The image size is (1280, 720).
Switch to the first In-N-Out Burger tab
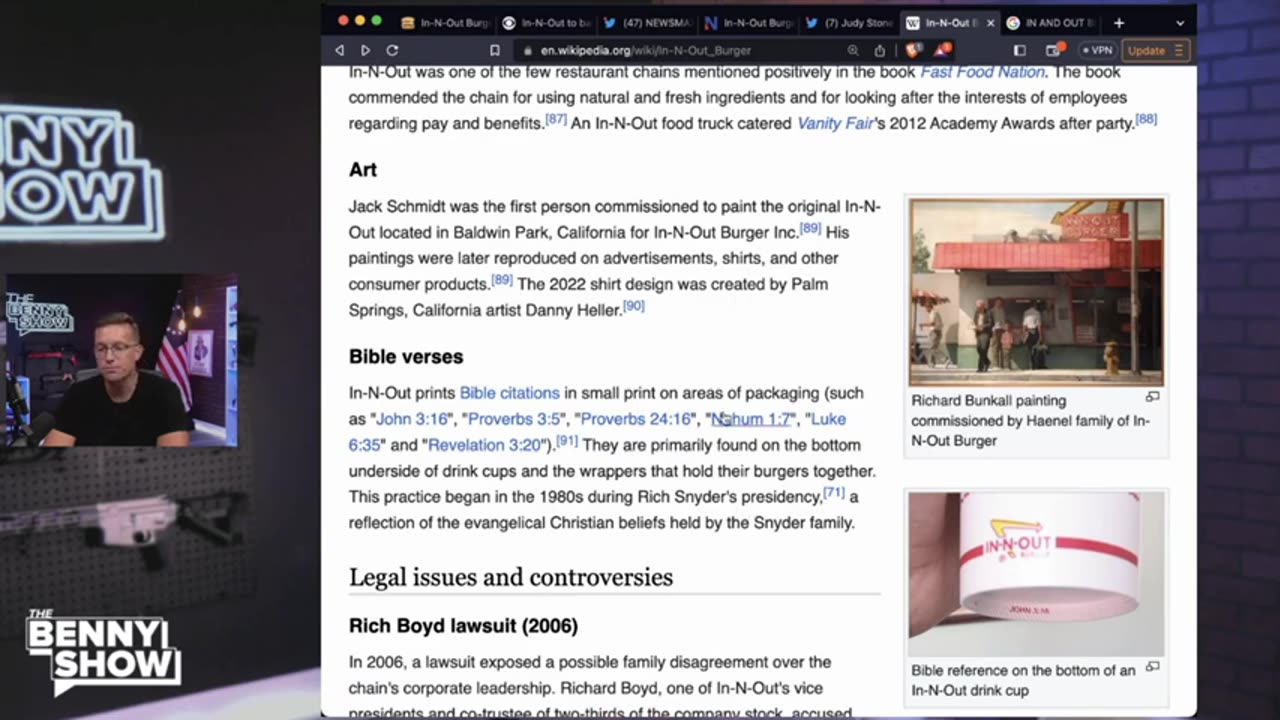tap(445, 22)
